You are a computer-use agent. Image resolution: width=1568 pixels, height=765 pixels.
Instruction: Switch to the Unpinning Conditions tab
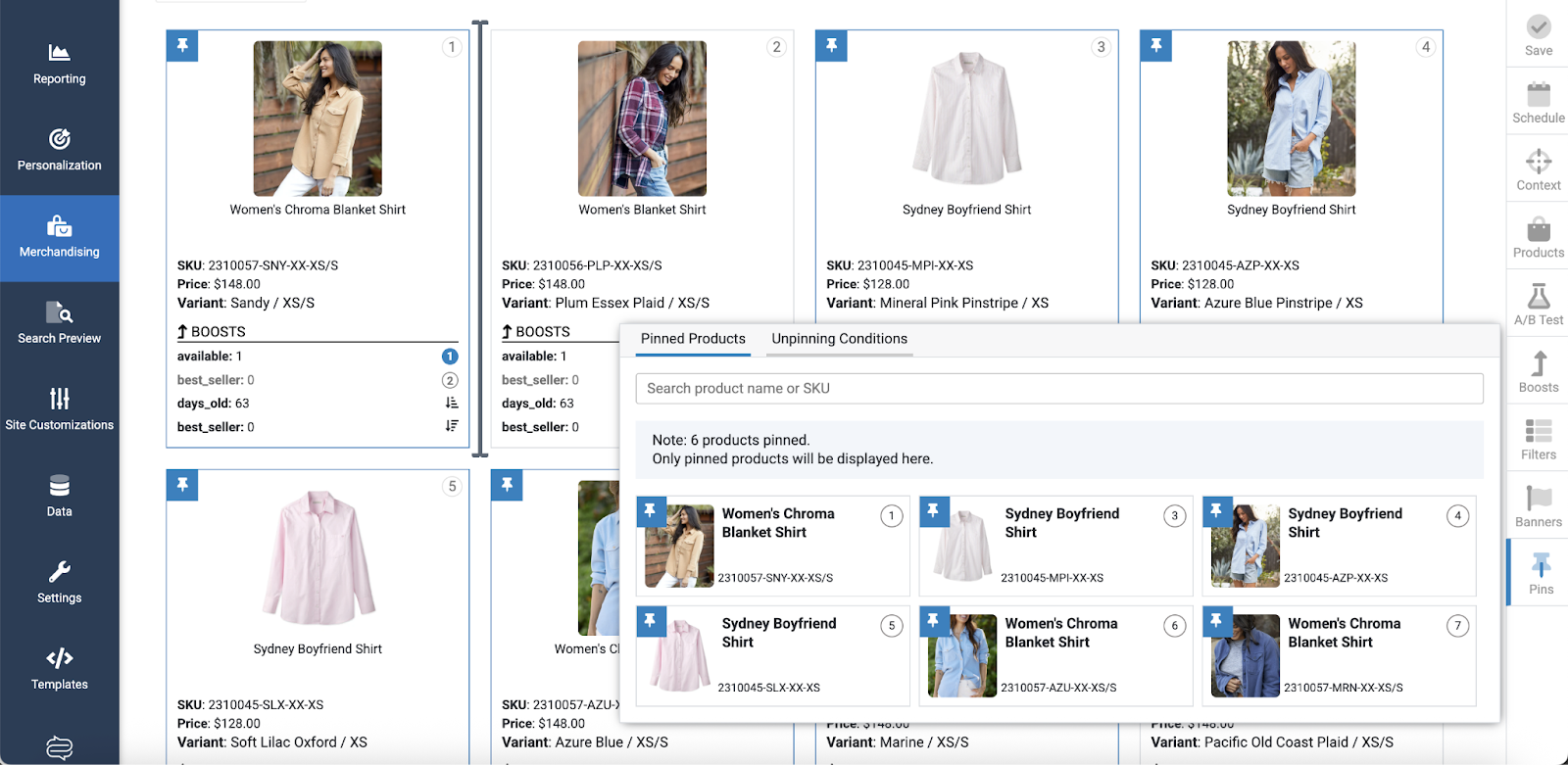[x=839, y=339]
